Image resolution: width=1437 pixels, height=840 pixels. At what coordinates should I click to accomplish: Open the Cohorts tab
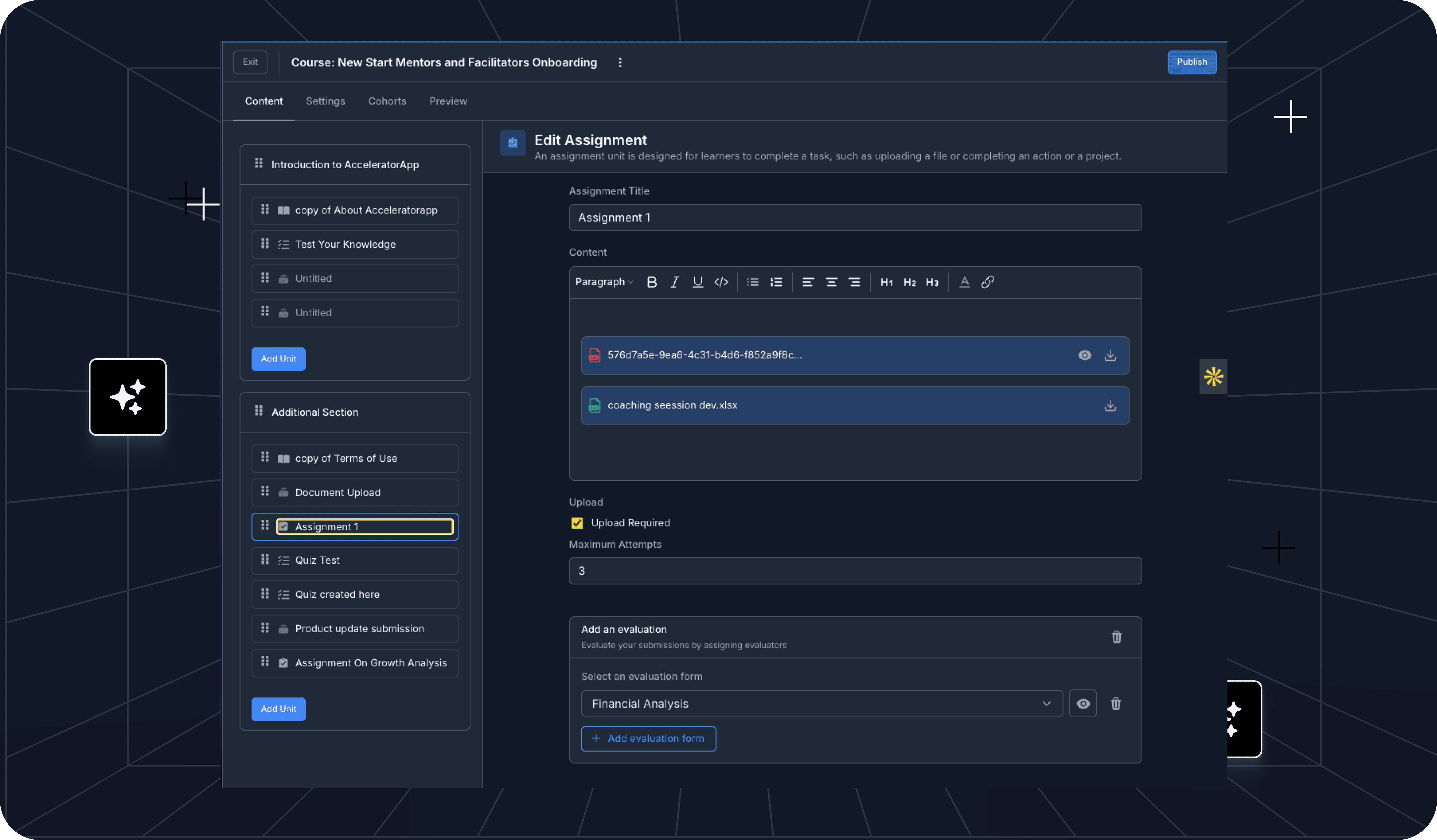(387, 101)
